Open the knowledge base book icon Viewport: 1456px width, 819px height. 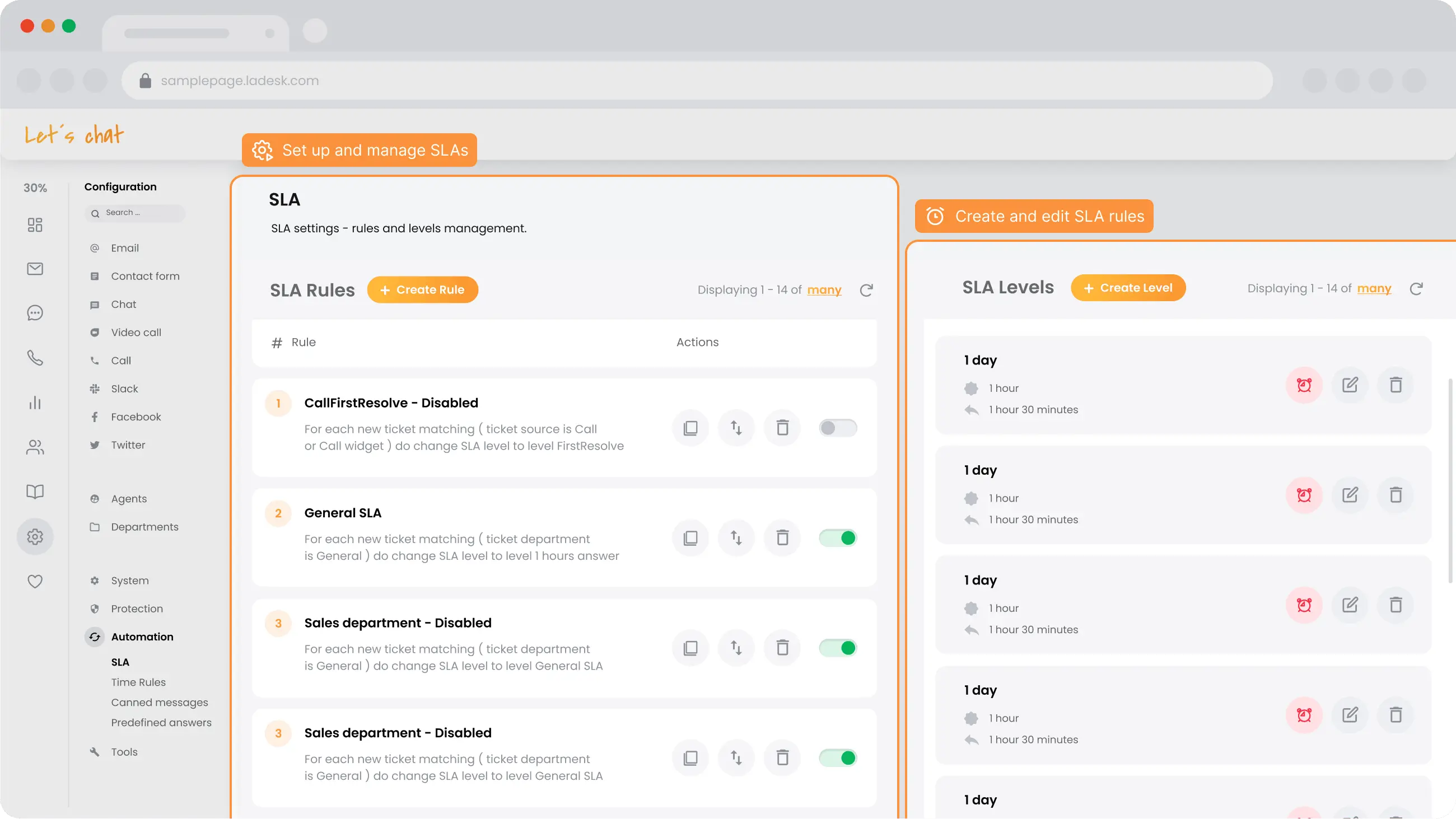tap(35, 492)
